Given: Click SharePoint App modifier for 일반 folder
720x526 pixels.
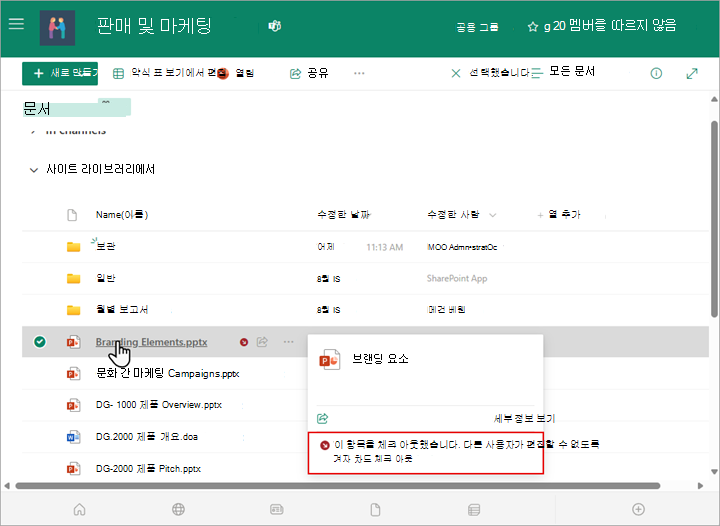Looking at the screenshot, I should pyautogui.click(x=457, y=279).
